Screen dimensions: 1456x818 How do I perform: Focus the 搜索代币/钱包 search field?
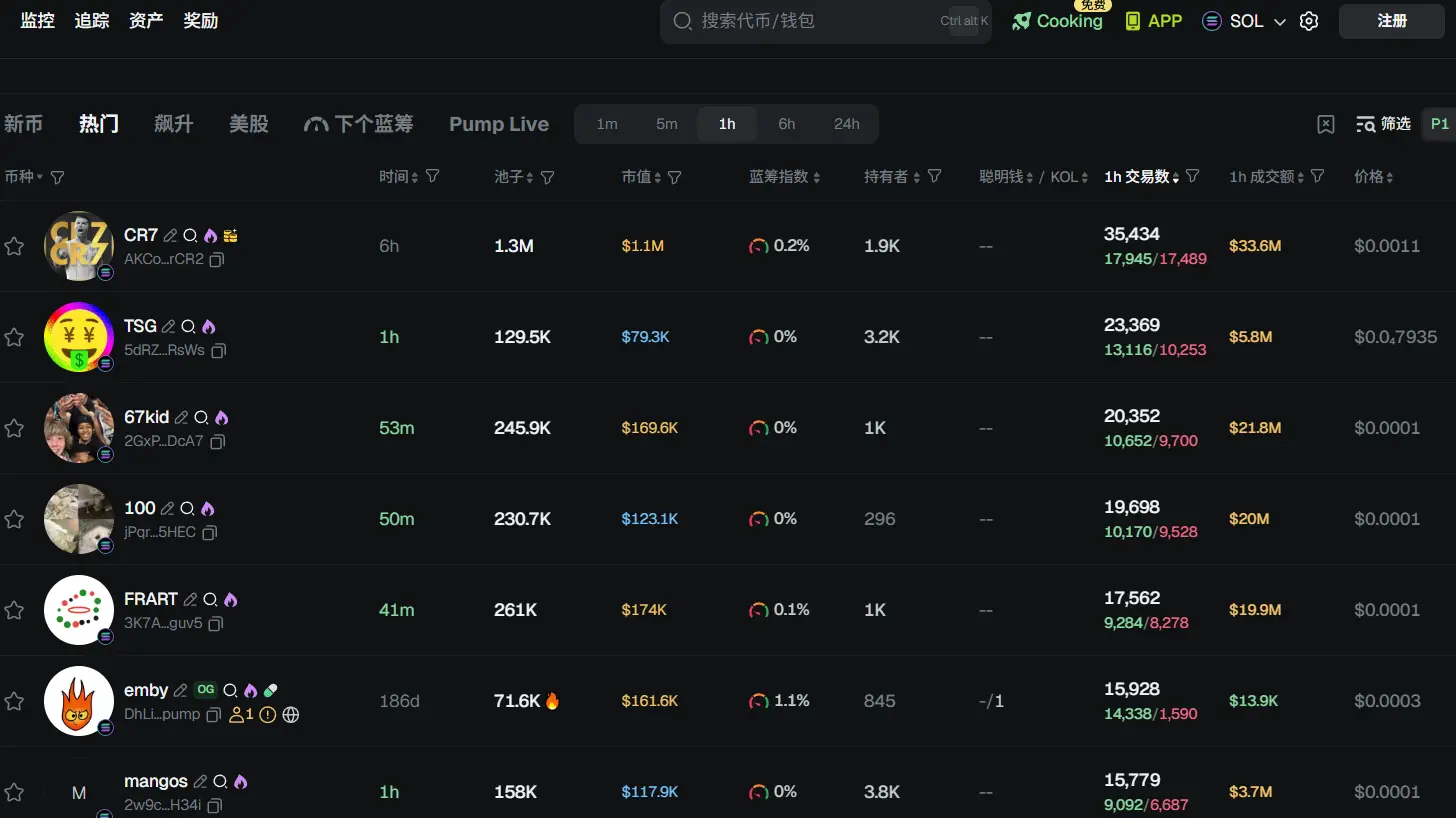810,21
